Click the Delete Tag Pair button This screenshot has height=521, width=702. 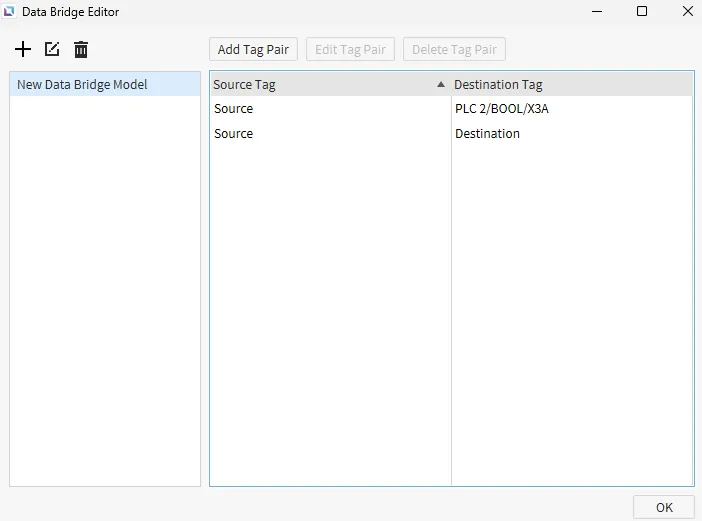coord(454,49)
